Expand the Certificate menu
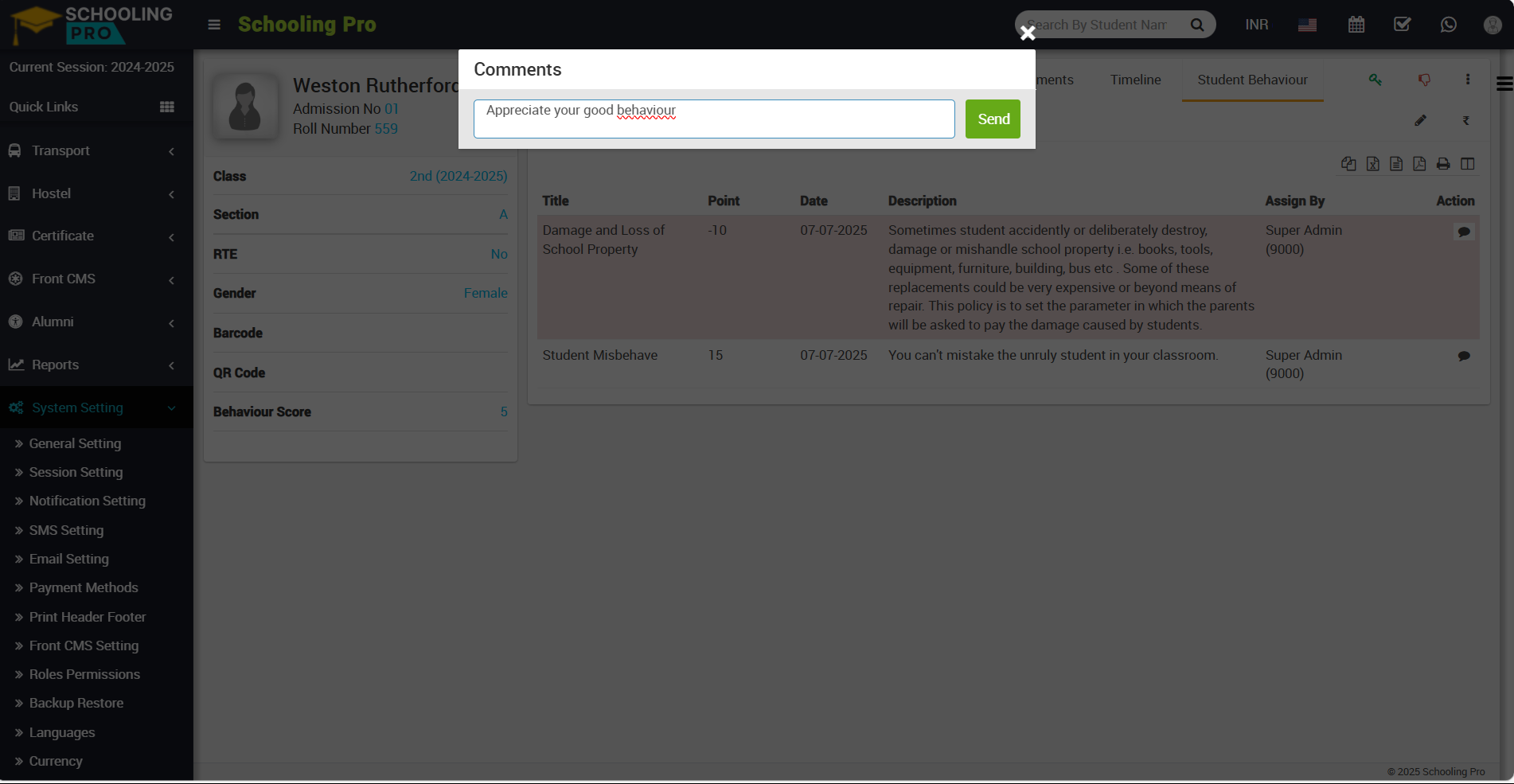Viewport: 1514px width, 784px height. point(96,236)
